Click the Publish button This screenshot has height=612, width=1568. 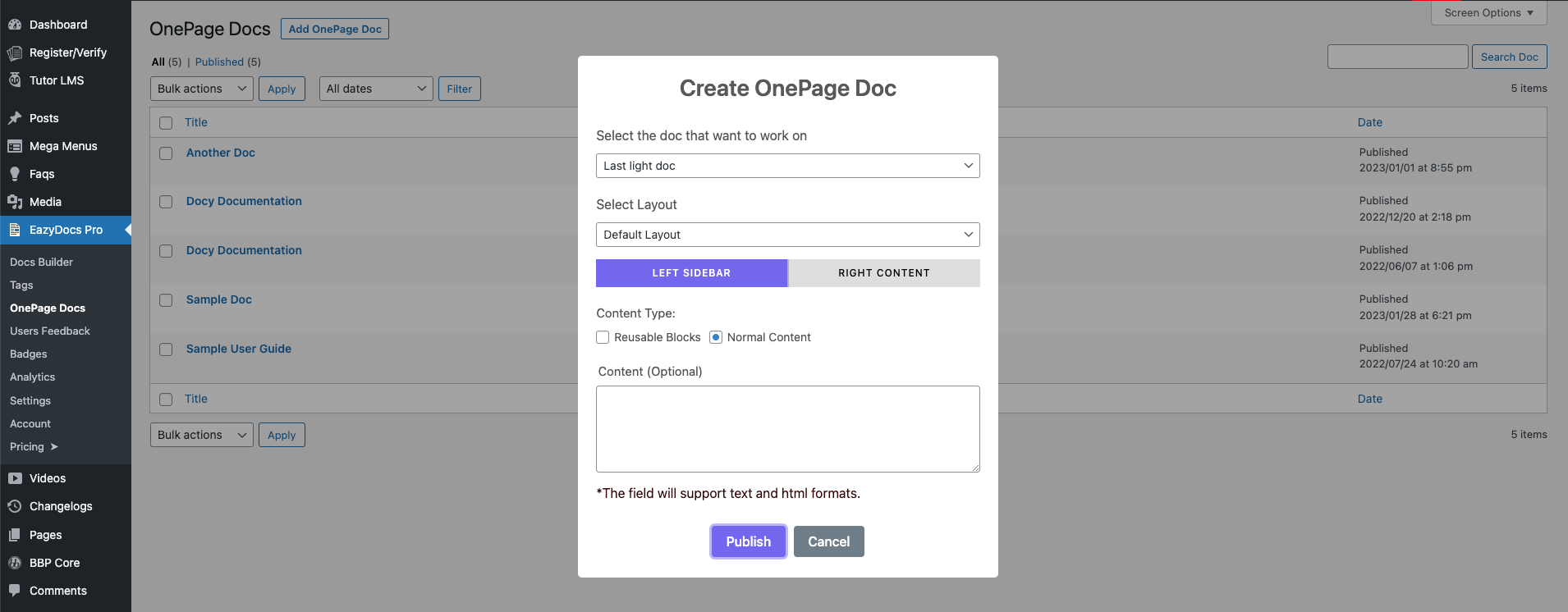pyautogui.click(x=749, y=541)
